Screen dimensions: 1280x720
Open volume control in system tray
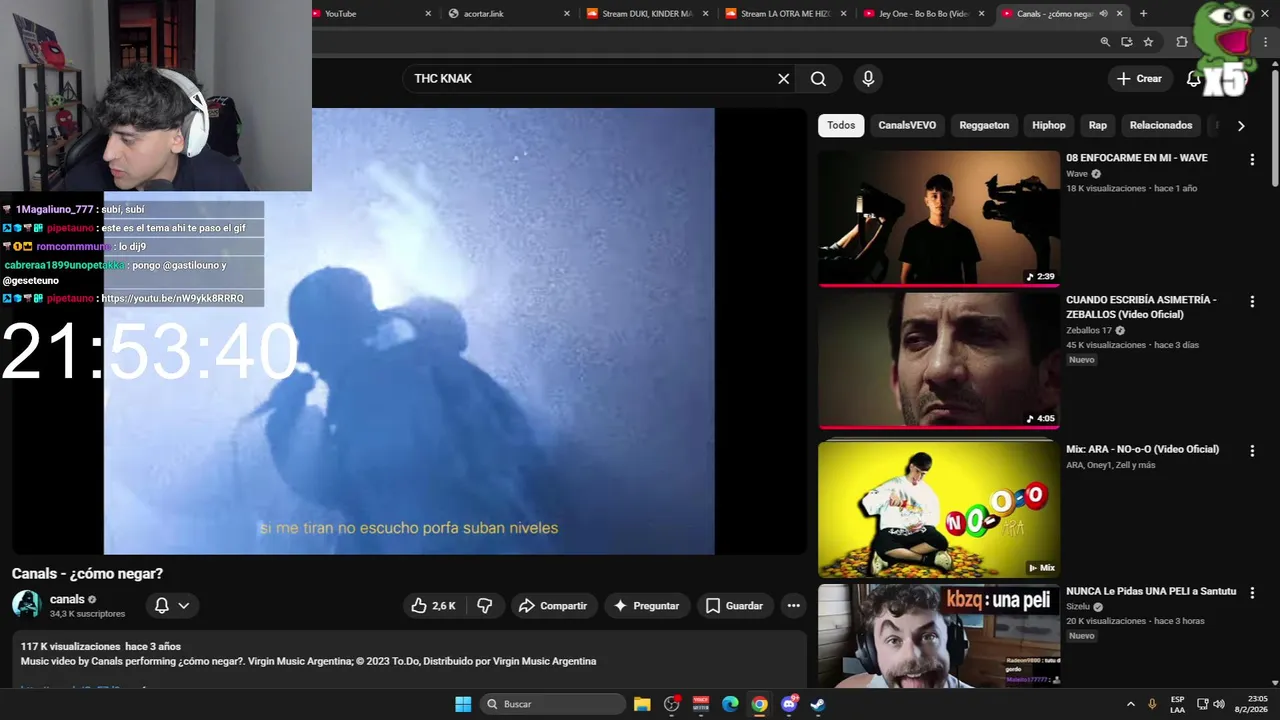1218,704
